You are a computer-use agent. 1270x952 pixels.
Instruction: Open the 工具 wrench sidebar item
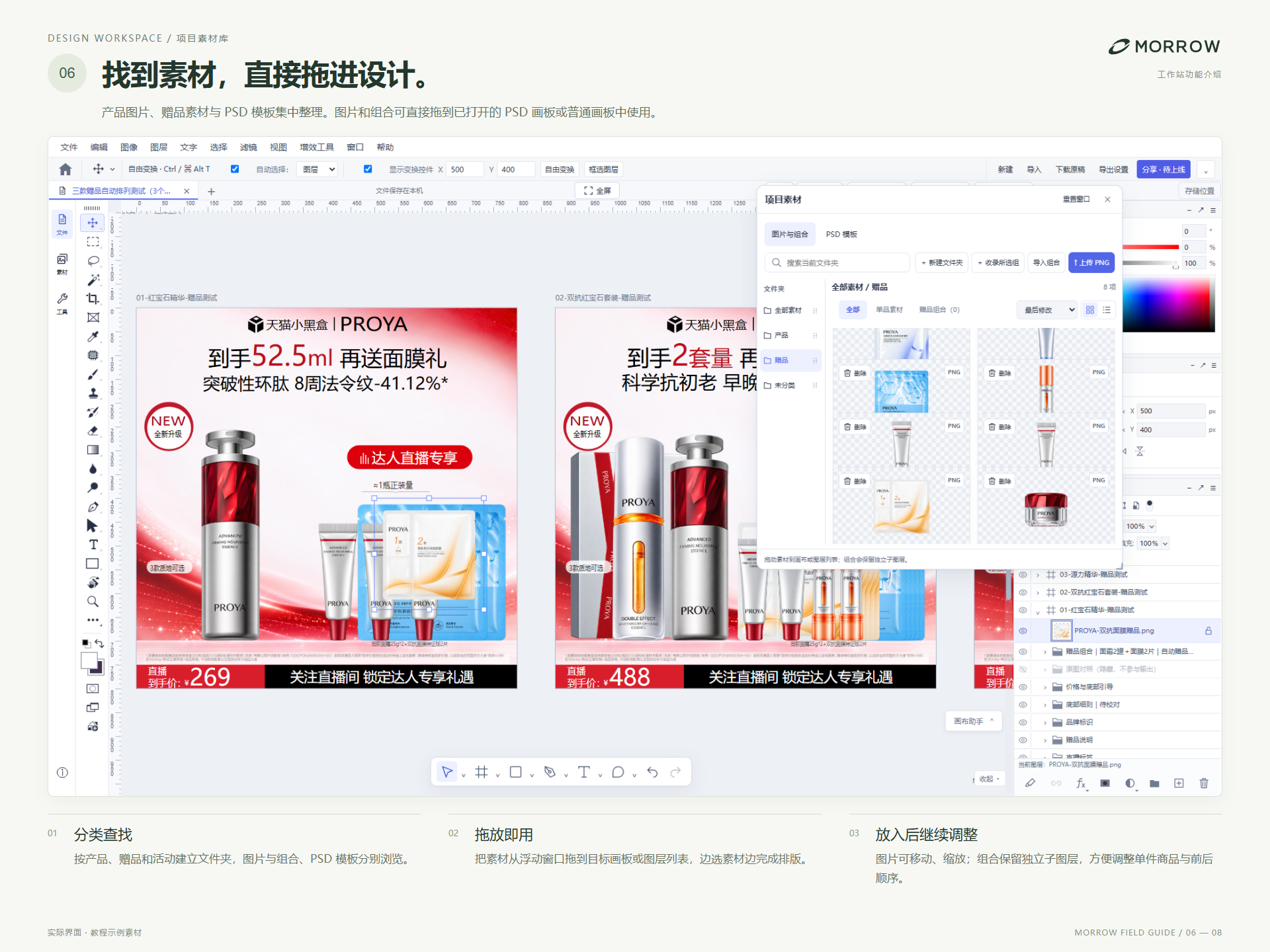point(62,303)
